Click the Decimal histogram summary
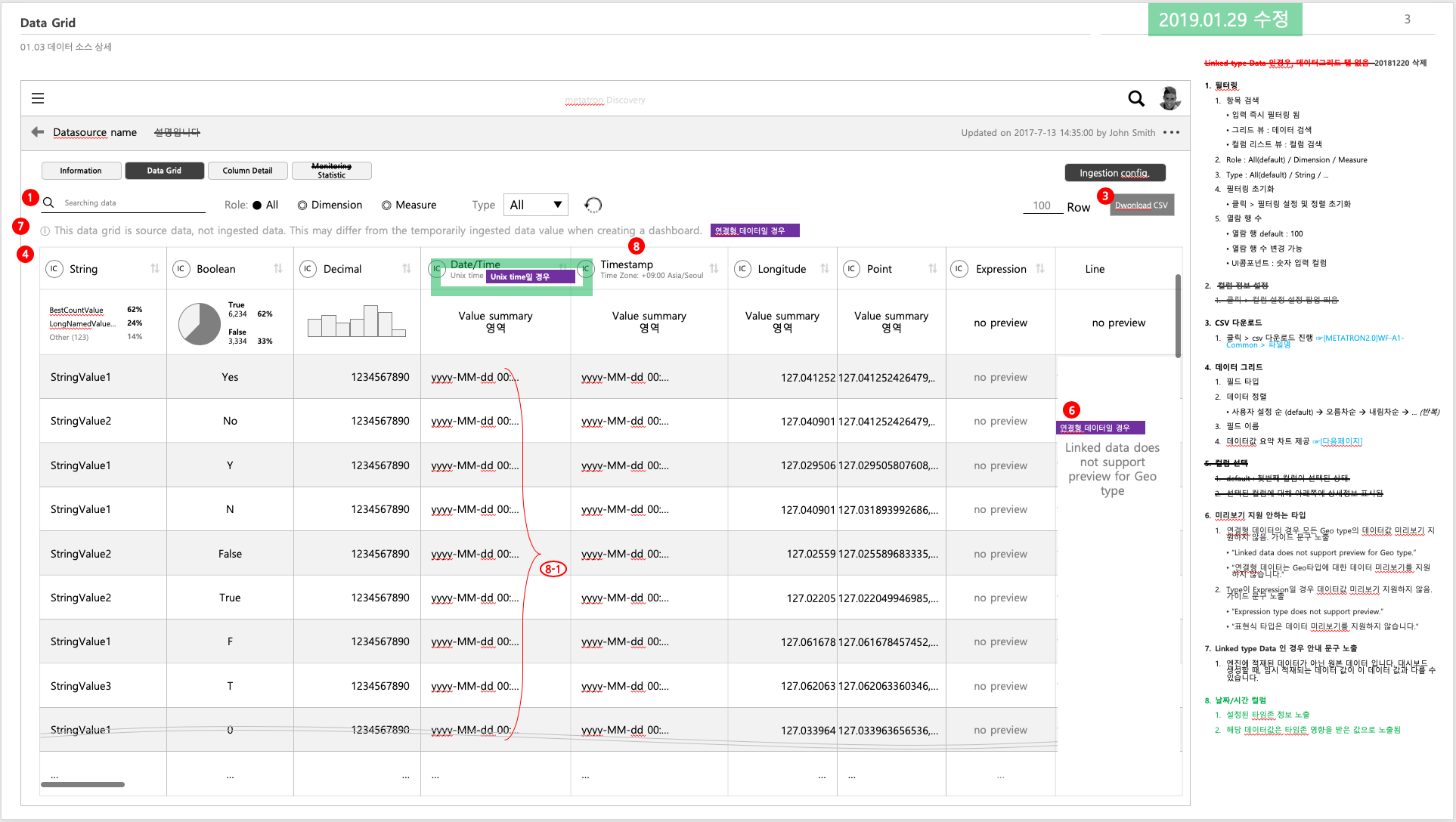The width and height of the screenshot is (1456, 822). pyautogui.click(x=357, y=321)
